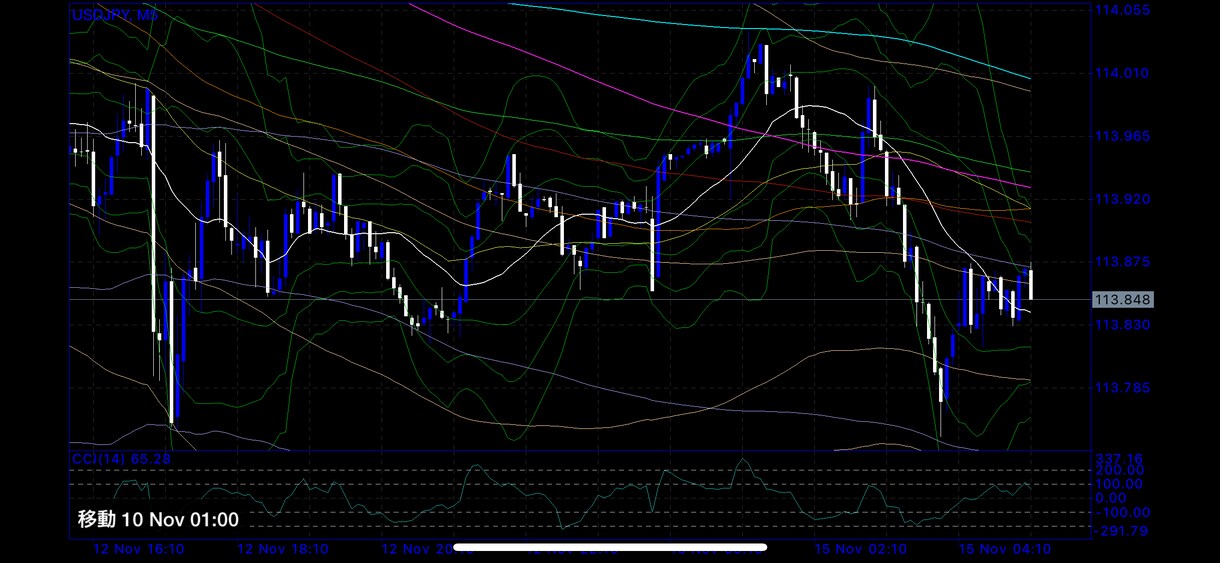This screenshot has width=1220, height=563.
Task: Tap the 114.055 price axis label
Action: [x=1122, y=10]
